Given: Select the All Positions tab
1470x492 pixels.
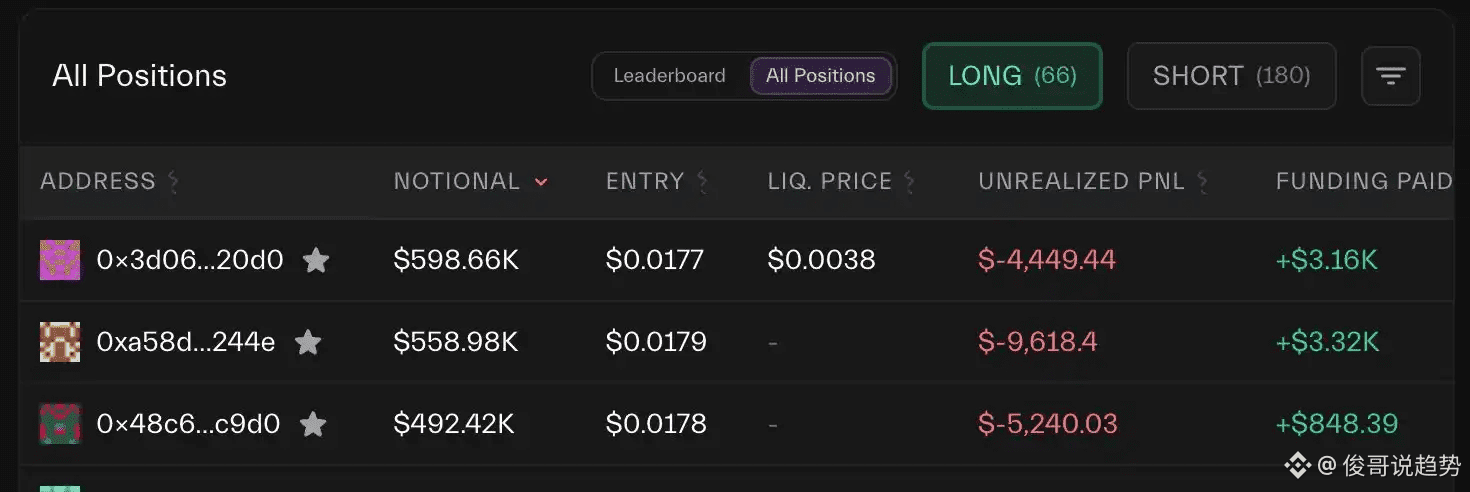Looking at the screenshot, I should 820,76.
